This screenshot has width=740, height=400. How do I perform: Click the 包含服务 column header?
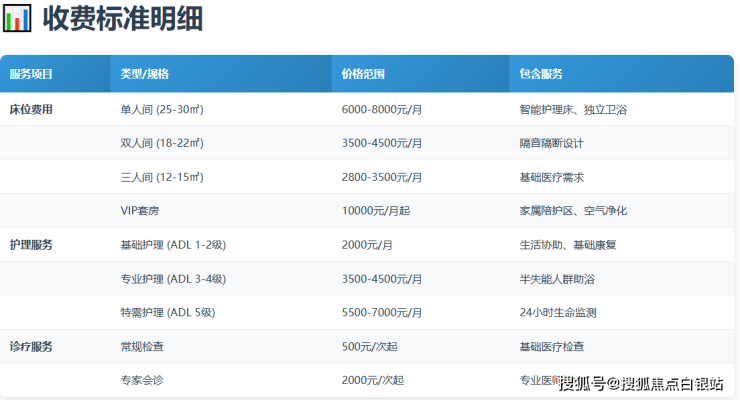tap(541, 74)
